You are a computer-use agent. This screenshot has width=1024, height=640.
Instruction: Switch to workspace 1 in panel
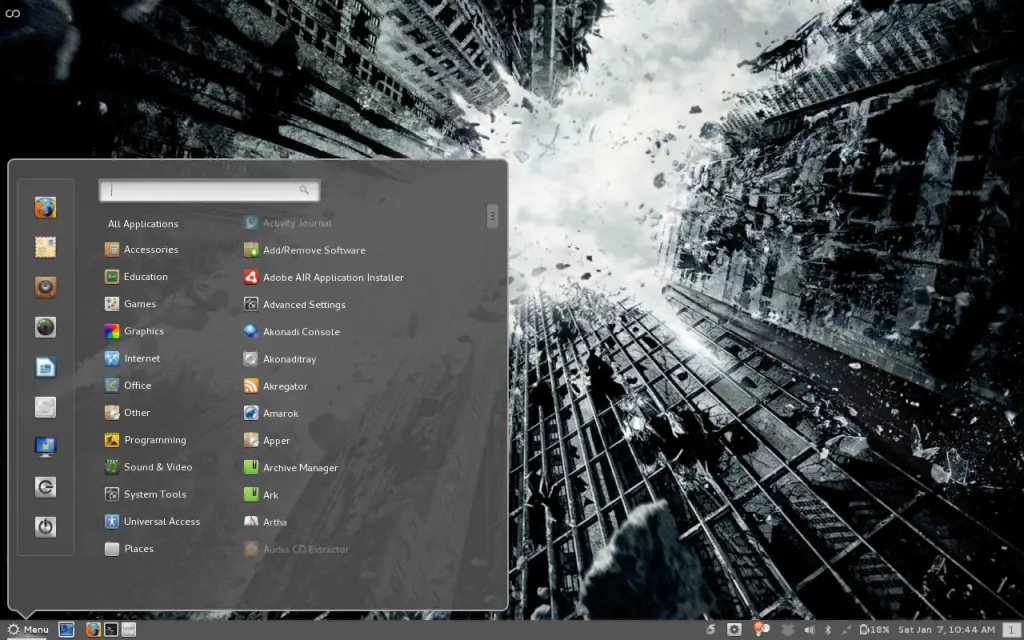(1012, 630)
